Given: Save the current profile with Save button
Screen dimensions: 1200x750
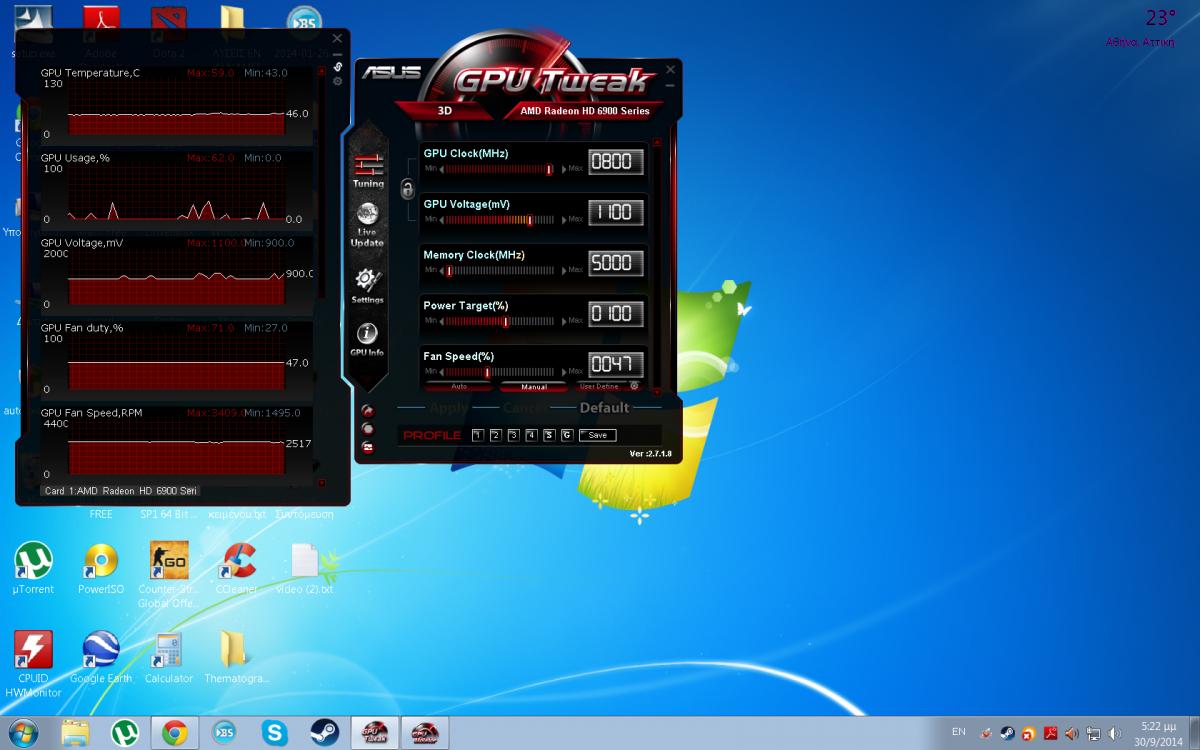Looking at the screenshot, I should click(x=598, y=435).
